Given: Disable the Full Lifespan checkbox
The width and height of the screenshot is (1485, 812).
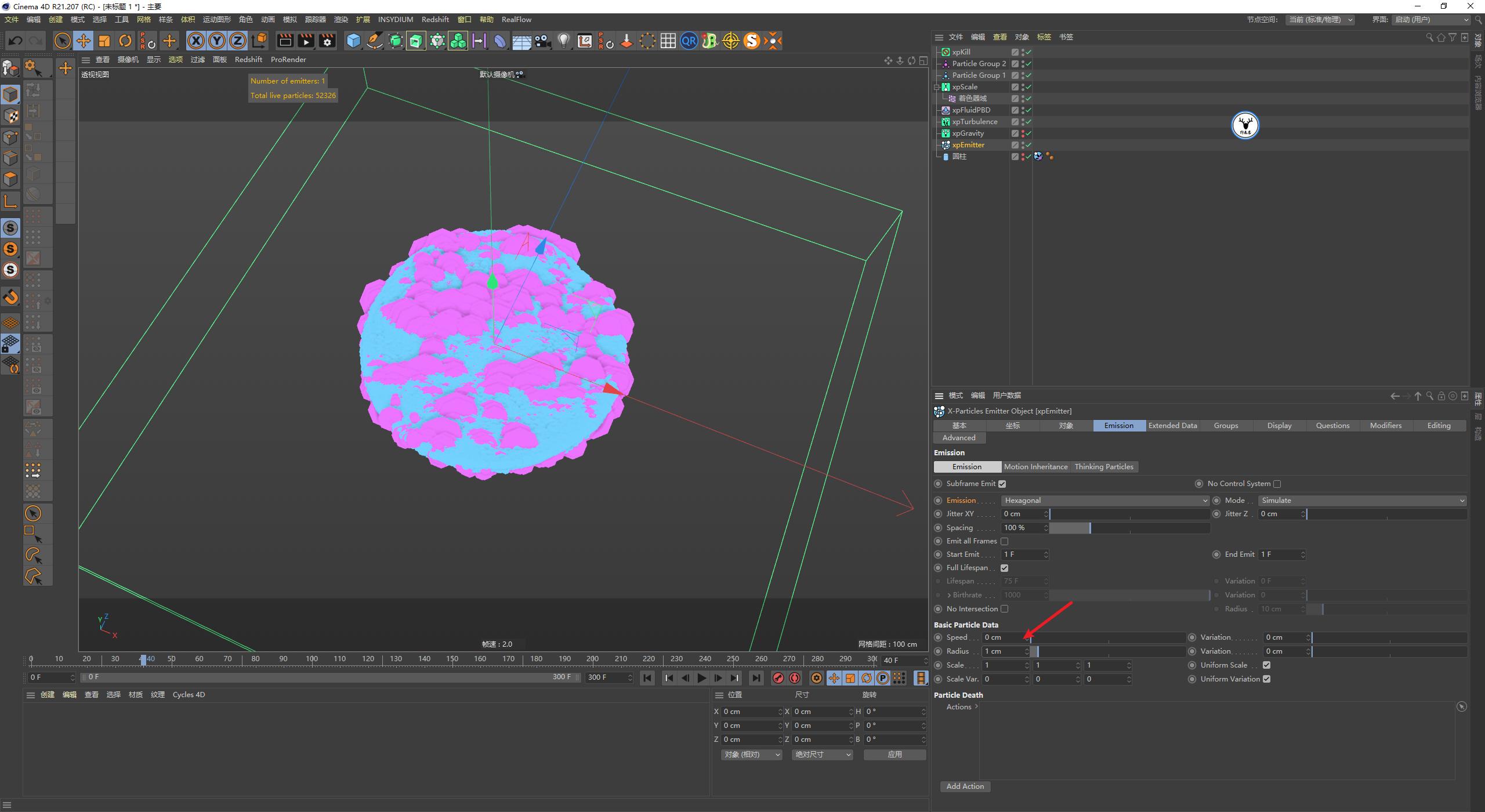Looking at the screenshot, I should (1005, 567).
